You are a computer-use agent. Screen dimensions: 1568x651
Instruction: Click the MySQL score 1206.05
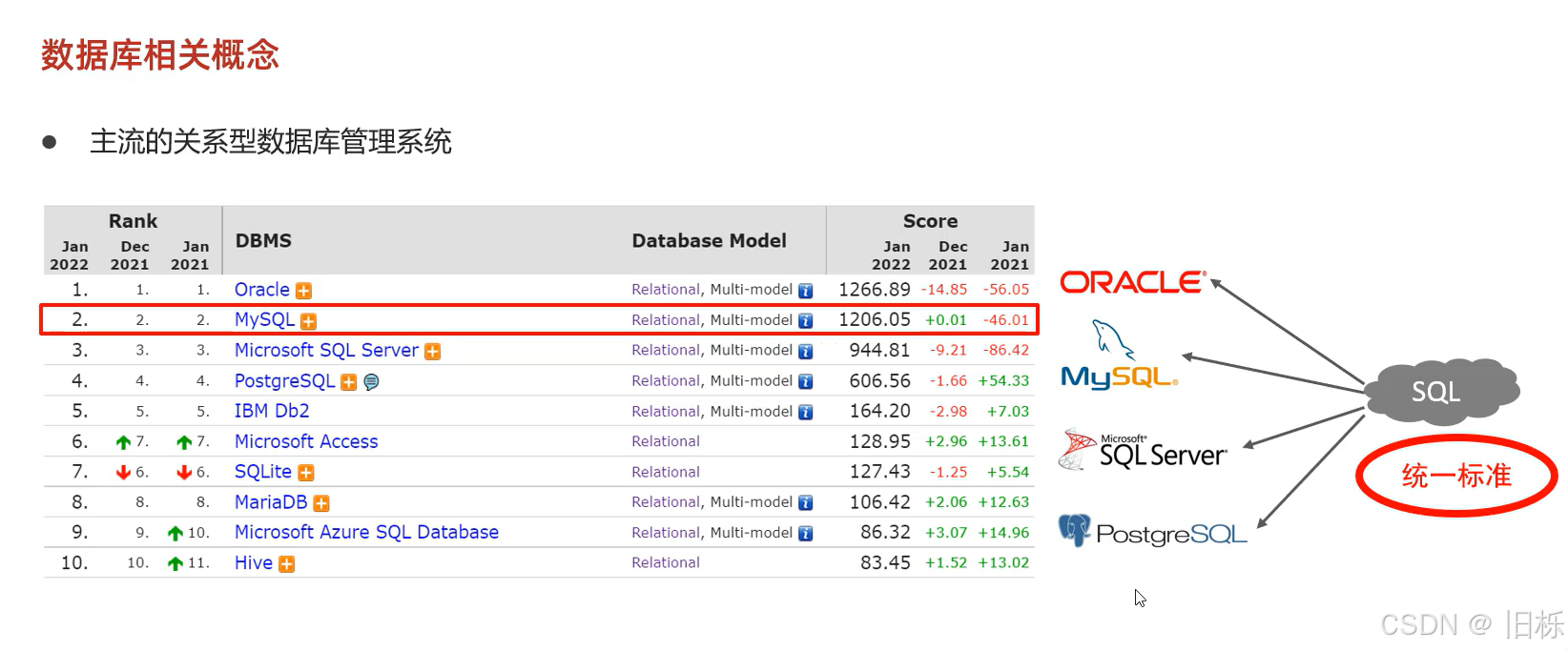875,320
